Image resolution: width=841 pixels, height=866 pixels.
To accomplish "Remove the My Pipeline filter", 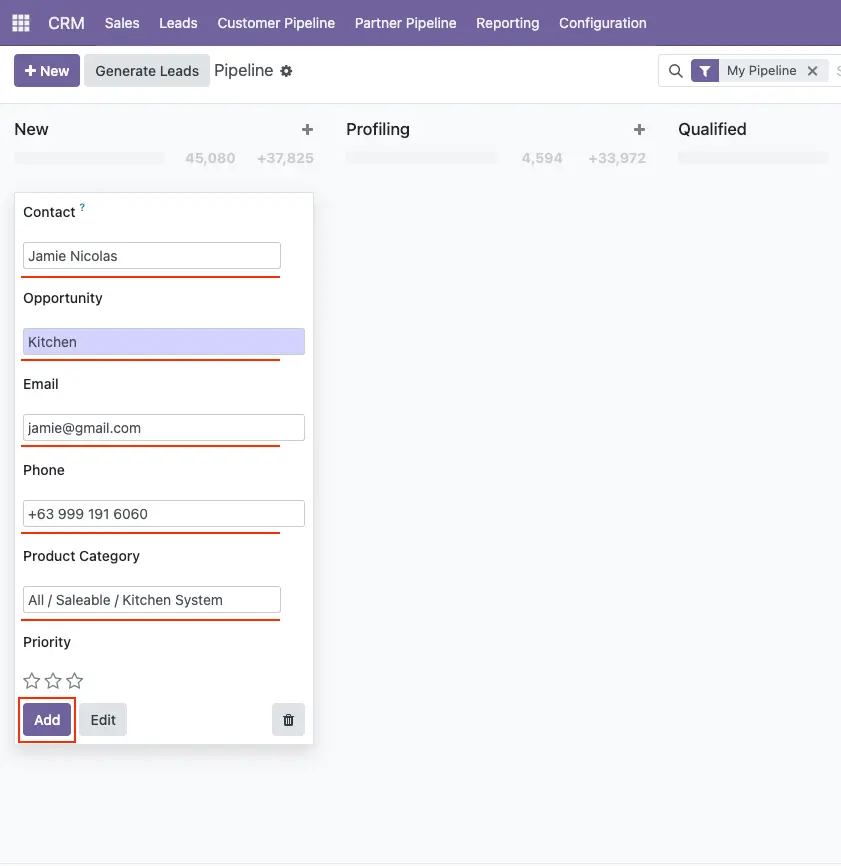I will [x=812, y=71].
